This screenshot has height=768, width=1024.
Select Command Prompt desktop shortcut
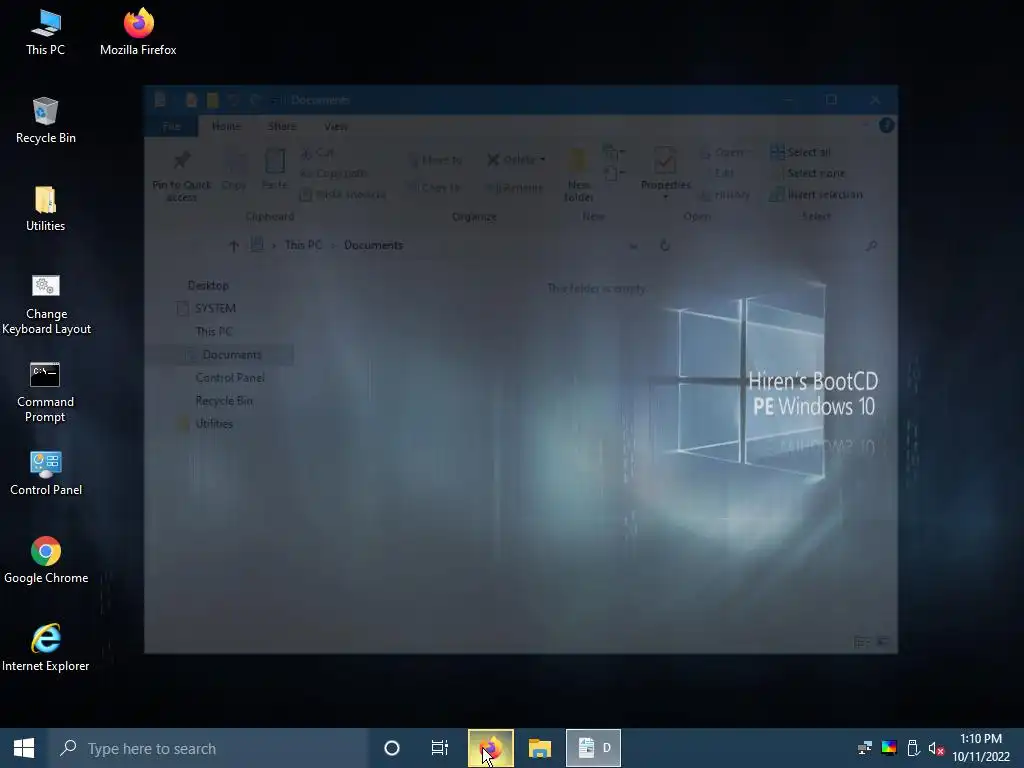point(45,392)
